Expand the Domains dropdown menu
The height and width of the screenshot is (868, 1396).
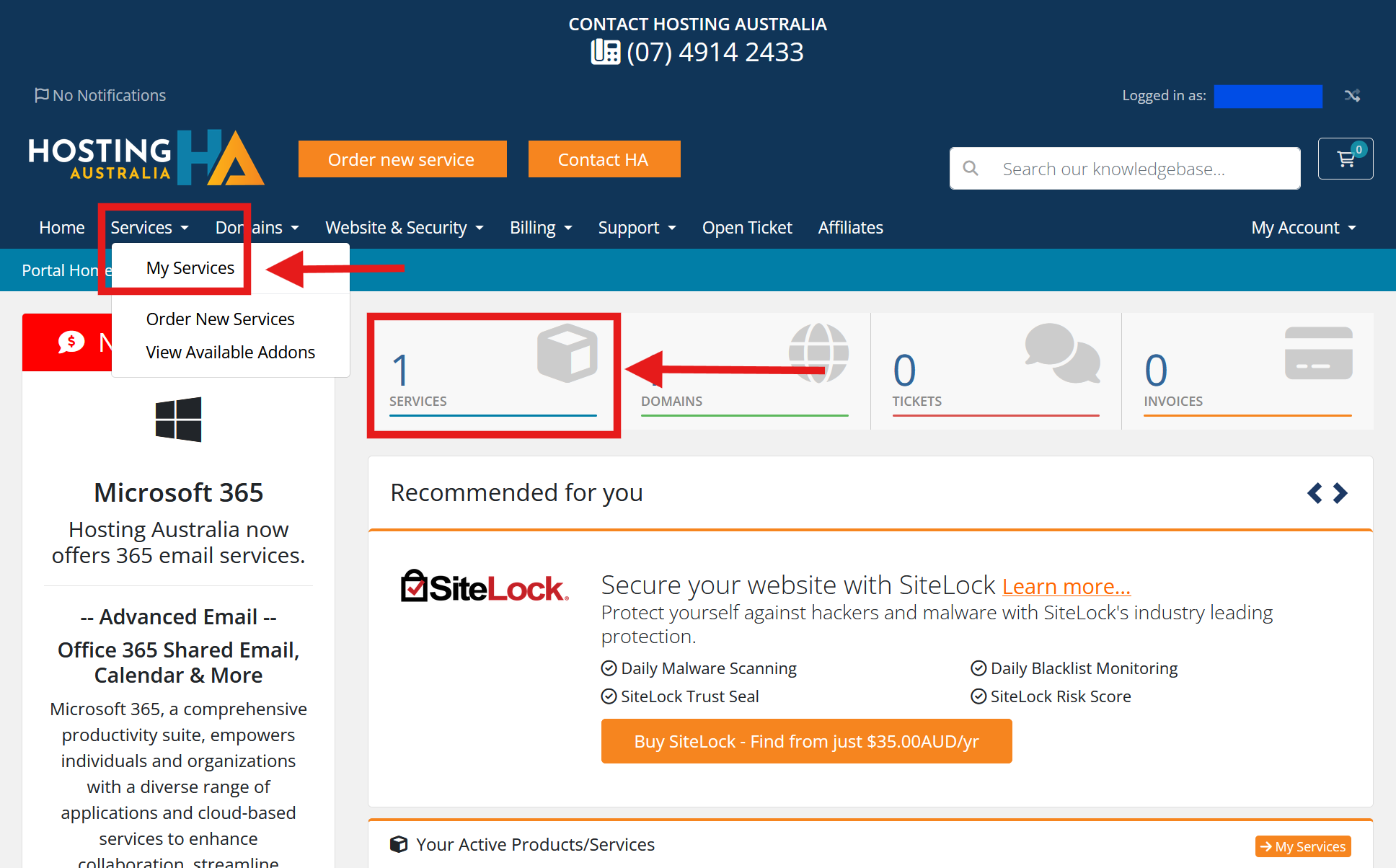pos(257,228)
